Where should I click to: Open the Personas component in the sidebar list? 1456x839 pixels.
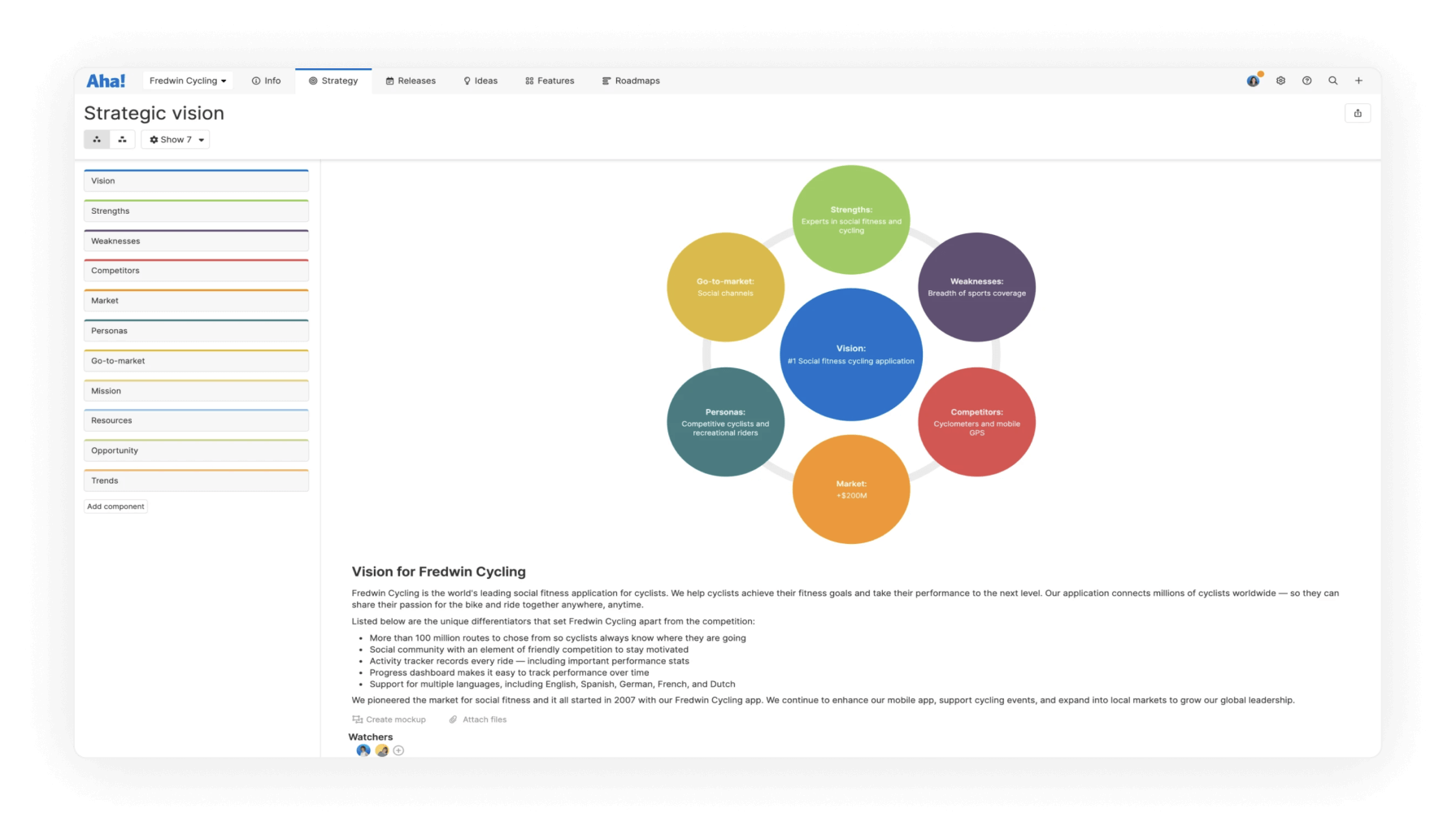click(x=196, y=331)
